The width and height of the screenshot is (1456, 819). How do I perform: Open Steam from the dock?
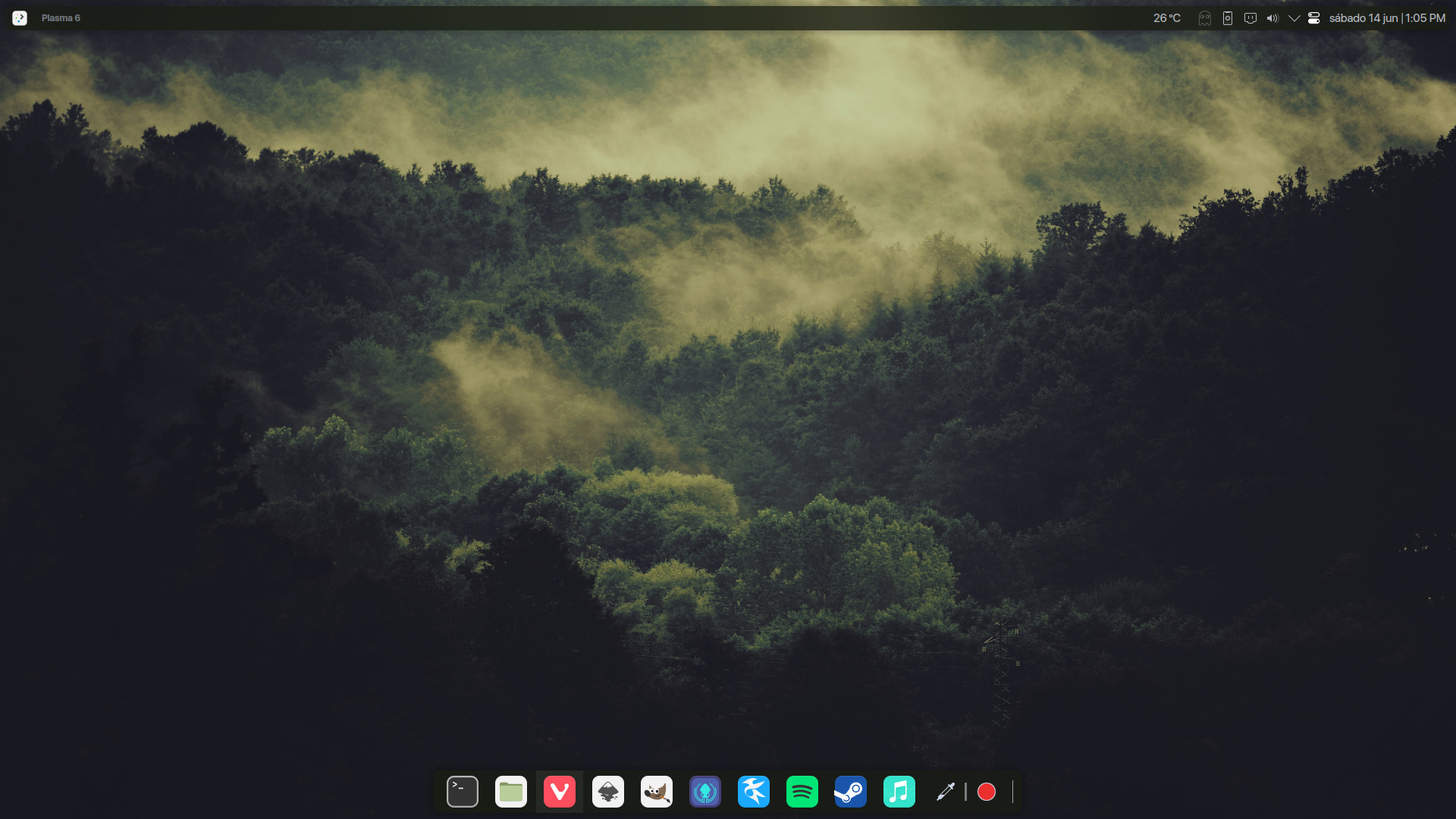coord(851,792)
